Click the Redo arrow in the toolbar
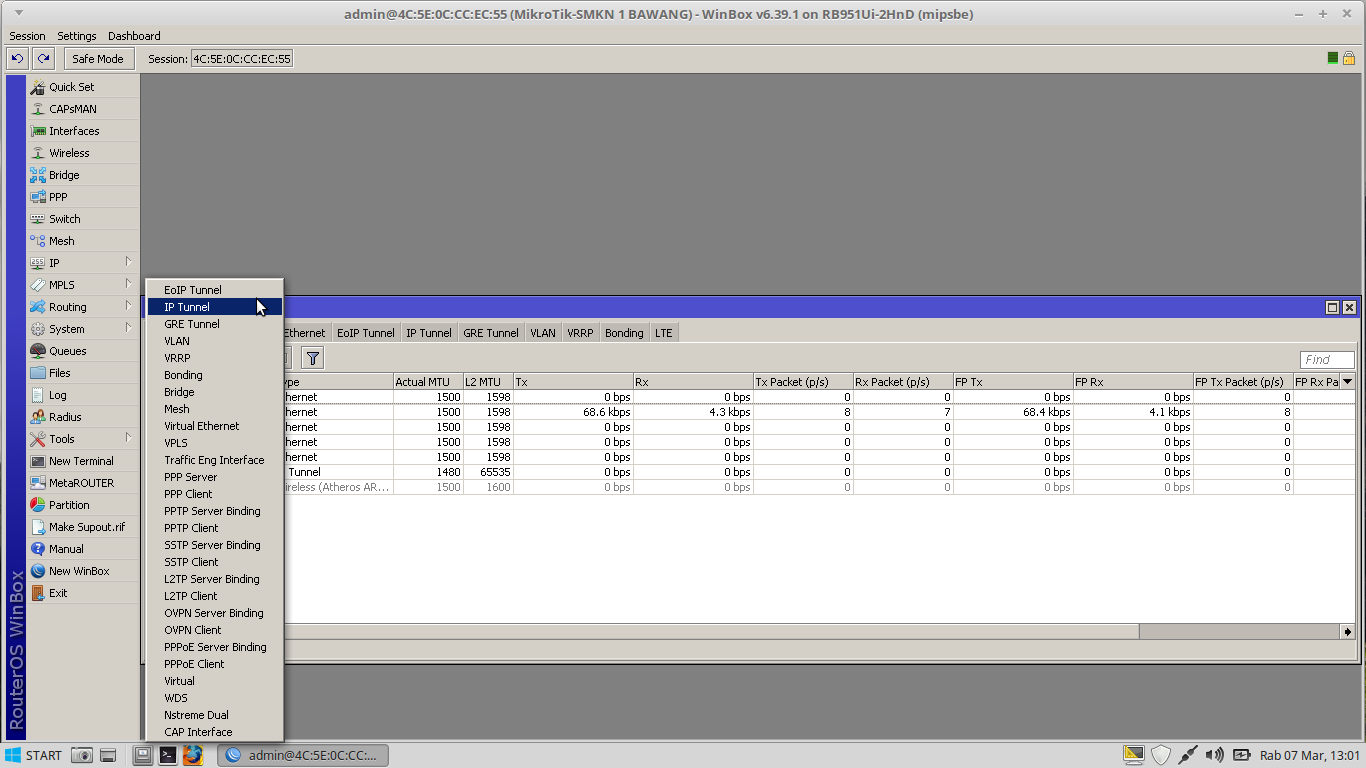The width and height of the screenshot is (1366, 768). click(x=42, y=59)
